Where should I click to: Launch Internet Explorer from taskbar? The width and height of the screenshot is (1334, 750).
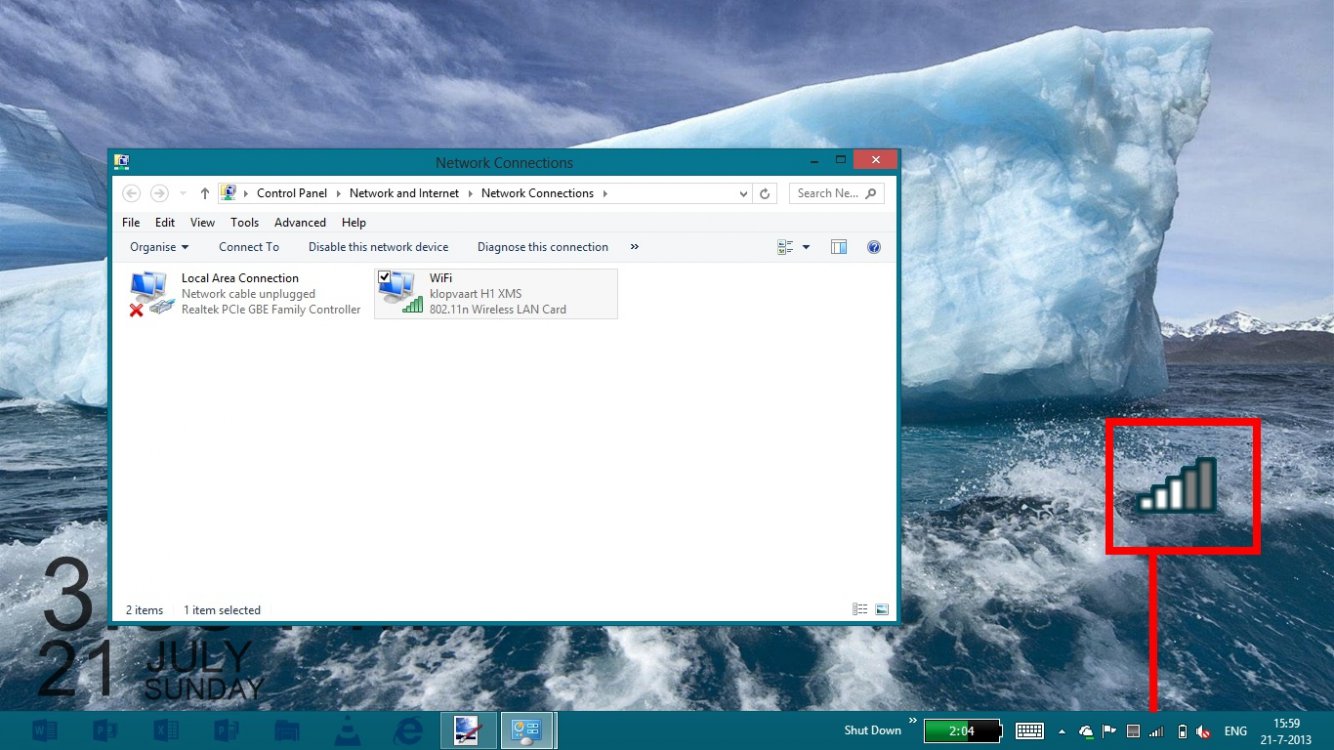point(408,731)
